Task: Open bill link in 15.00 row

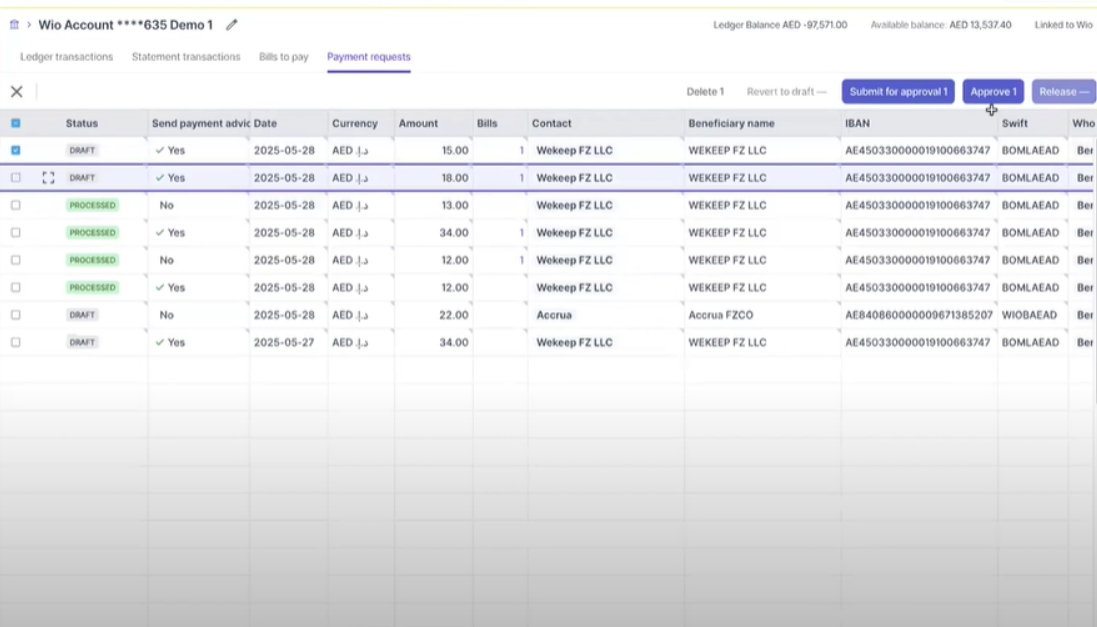Action: [x=521, y=150]
